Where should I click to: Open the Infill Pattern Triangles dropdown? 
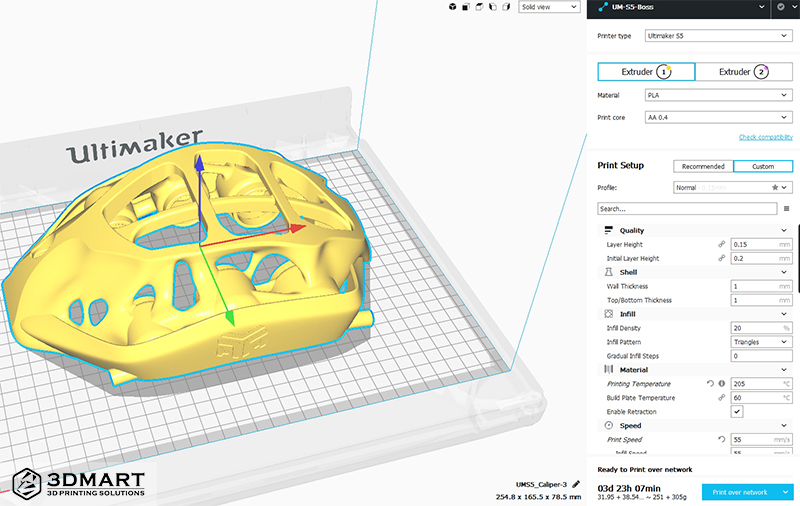click(x=761, y=342)
